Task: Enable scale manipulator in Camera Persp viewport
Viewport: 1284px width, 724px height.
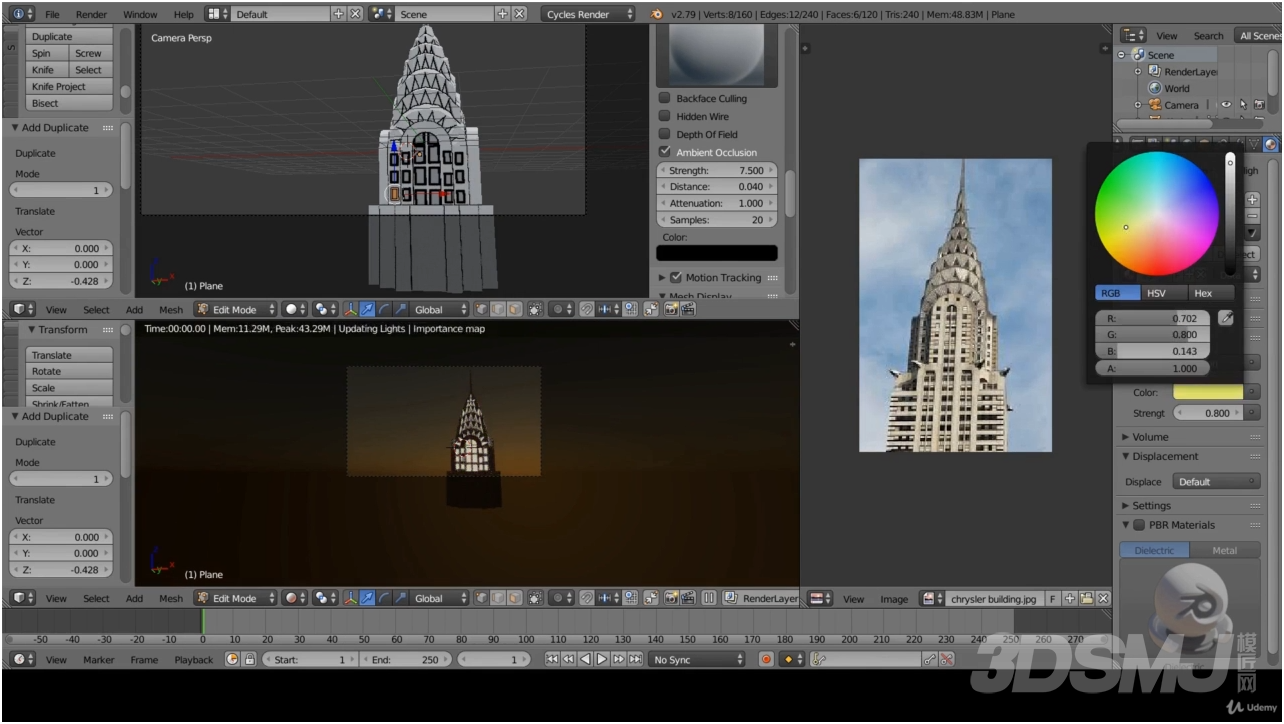Action: pos(400,310)
